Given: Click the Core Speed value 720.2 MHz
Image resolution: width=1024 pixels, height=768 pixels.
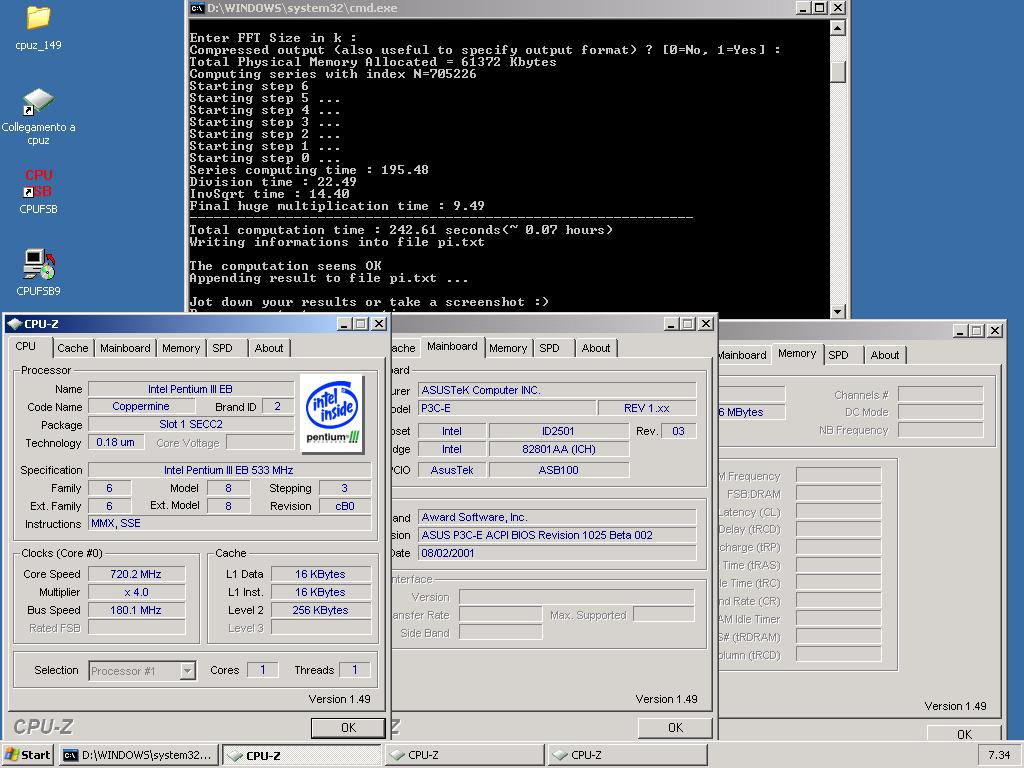Looking at the screenshot, I should coord(136,574).
